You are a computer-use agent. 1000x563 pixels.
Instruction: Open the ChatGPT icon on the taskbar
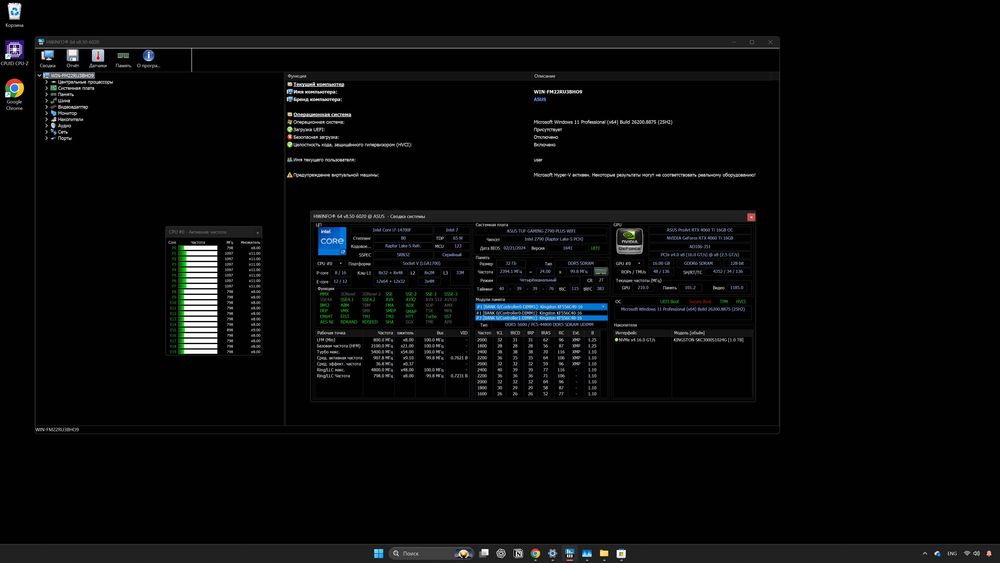point(501,553)
